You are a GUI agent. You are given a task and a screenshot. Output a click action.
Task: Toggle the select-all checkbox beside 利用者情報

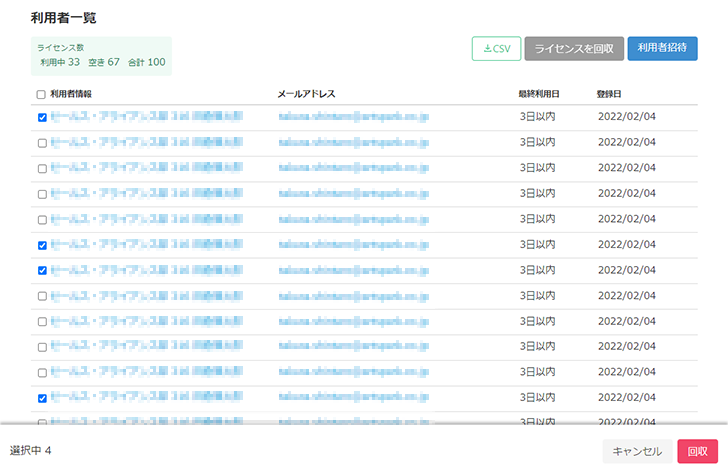click(x=41, y=95)
